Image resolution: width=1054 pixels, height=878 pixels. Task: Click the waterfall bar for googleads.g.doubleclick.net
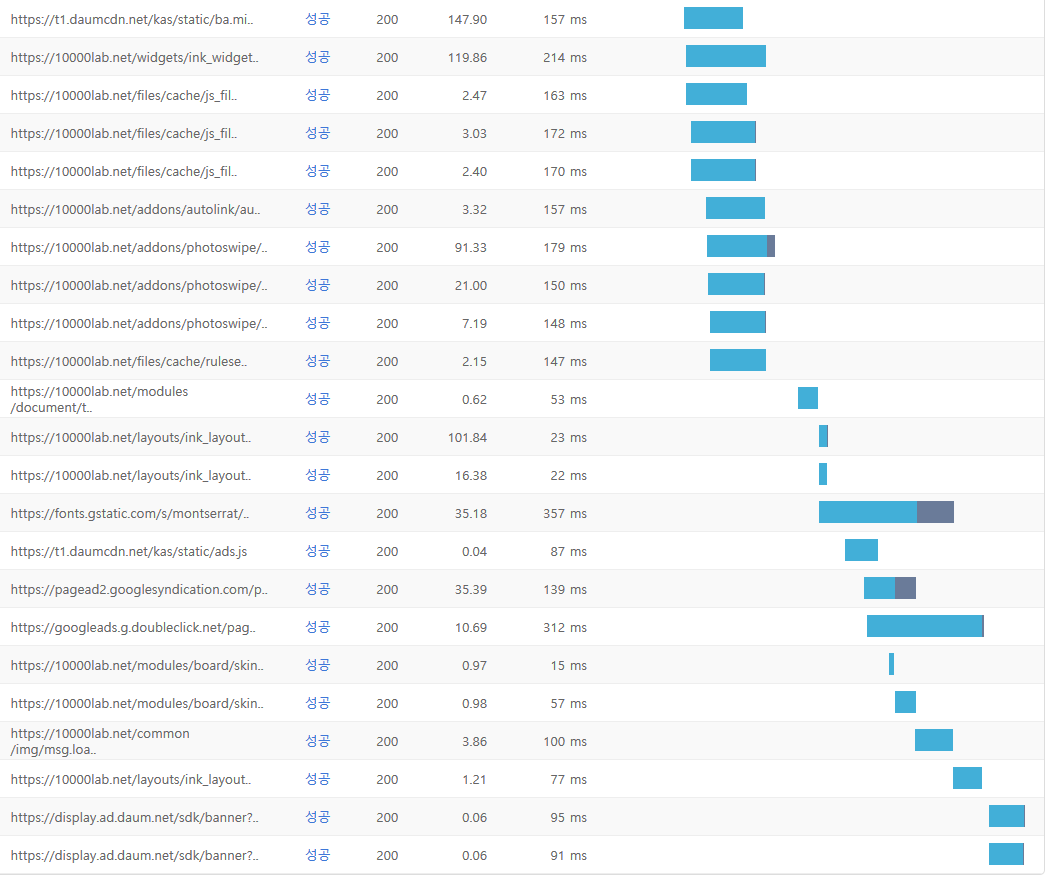(x=925, y=626)
